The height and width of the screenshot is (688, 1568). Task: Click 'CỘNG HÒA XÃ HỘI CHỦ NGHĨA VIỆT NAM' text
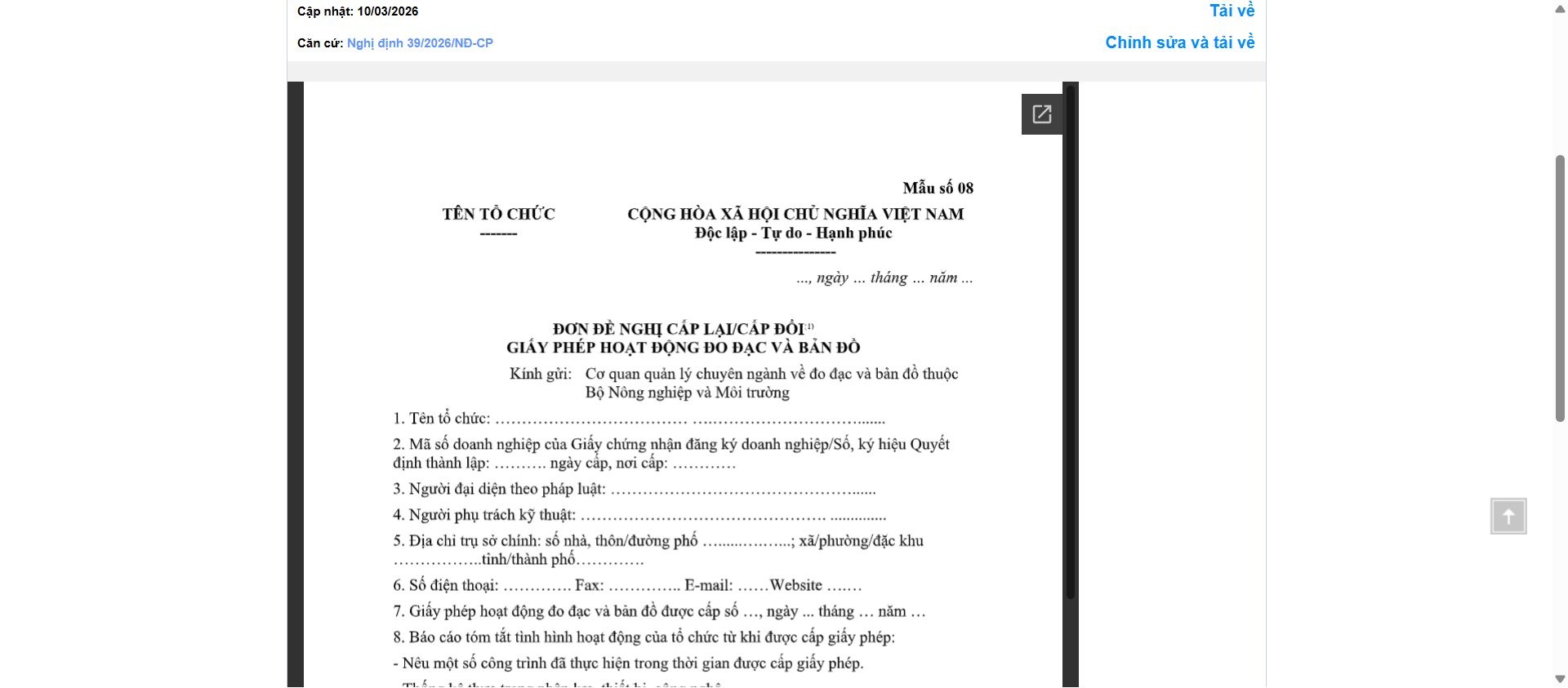[795, 215]
